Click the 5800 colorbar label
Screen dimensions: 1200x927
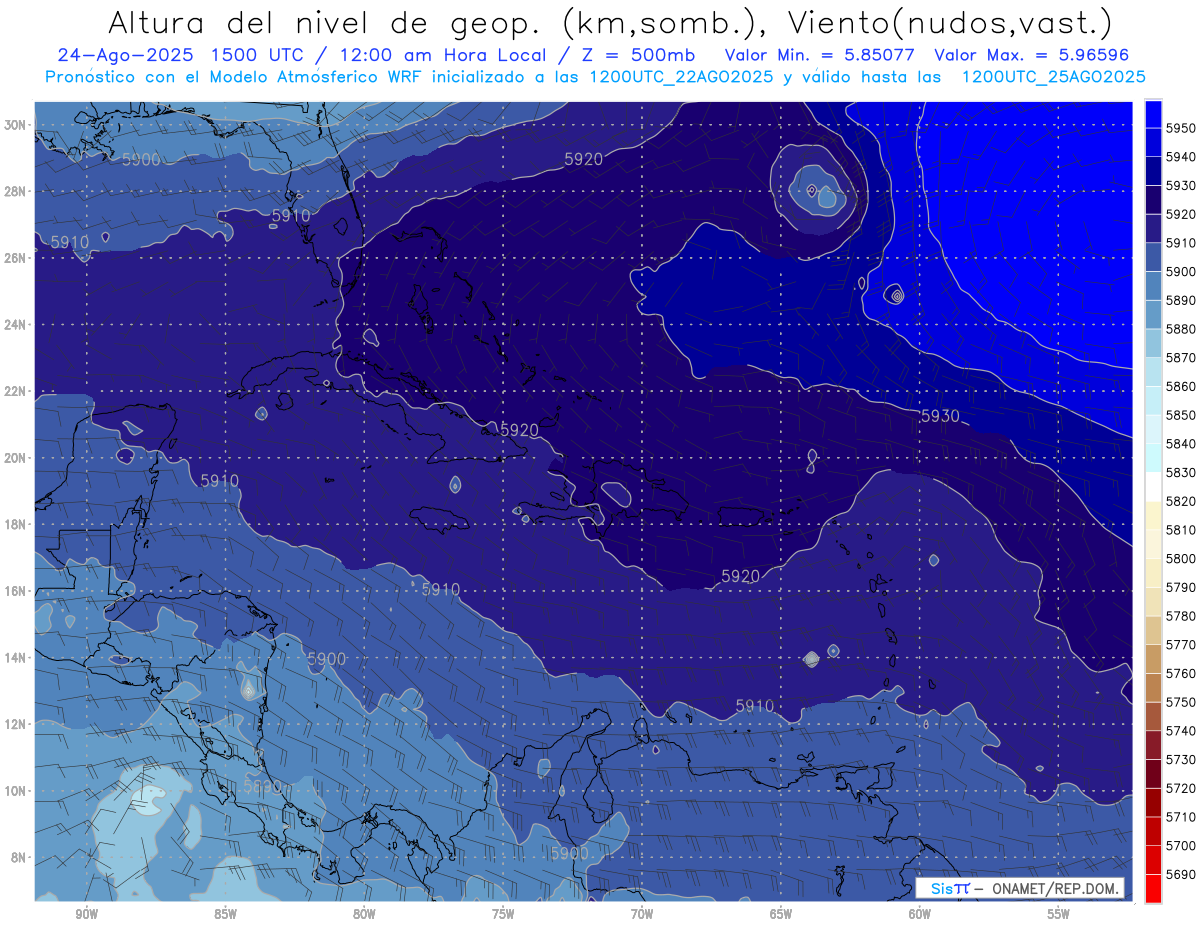coord(1182,559)
